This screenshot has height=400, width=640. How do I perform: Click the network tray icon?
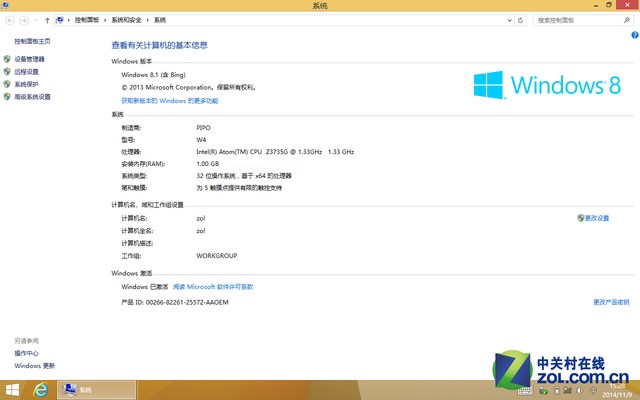[567, 391]
